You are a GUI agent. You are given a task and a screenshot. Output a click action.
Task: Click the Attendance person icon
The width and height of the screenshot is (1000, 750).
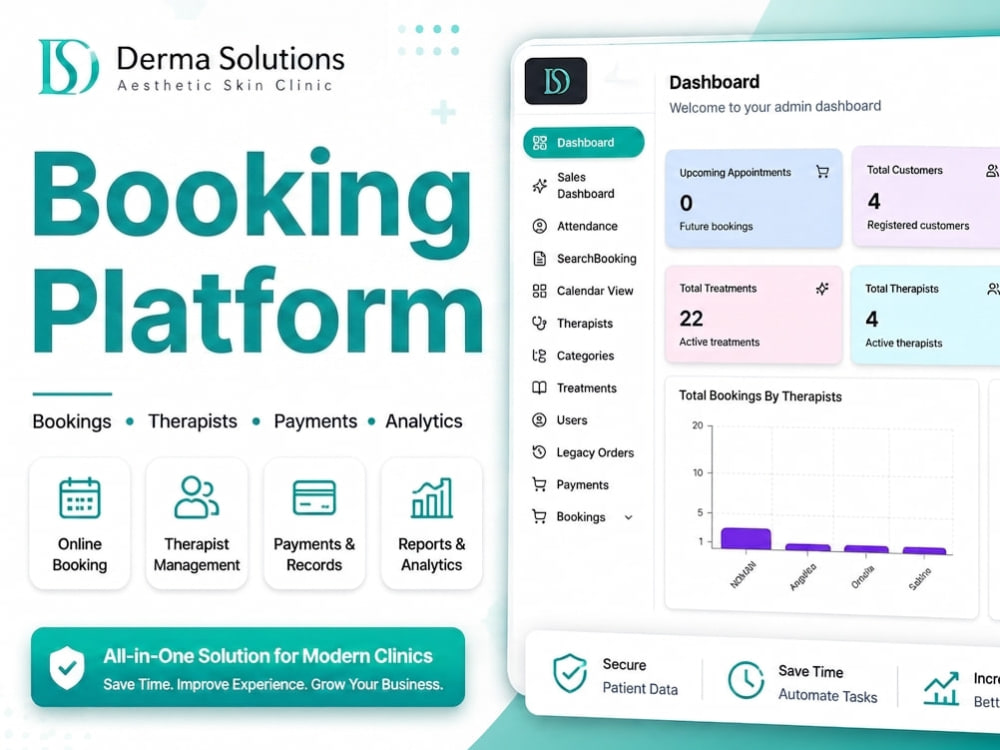coord(540,226)
